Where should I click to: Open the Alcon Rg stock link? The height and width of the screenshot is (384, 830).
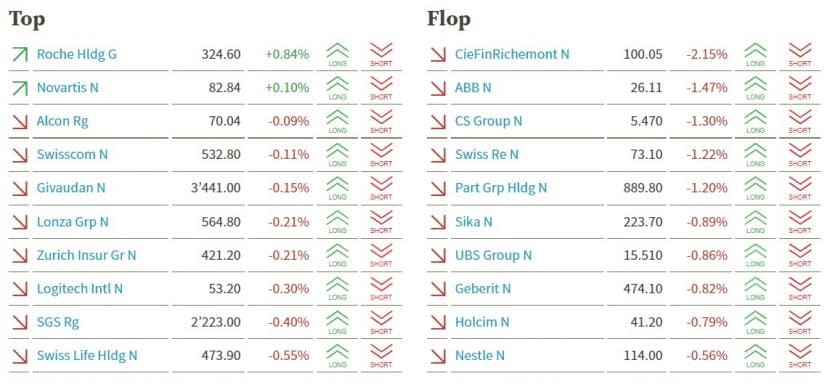pos(62,121)
